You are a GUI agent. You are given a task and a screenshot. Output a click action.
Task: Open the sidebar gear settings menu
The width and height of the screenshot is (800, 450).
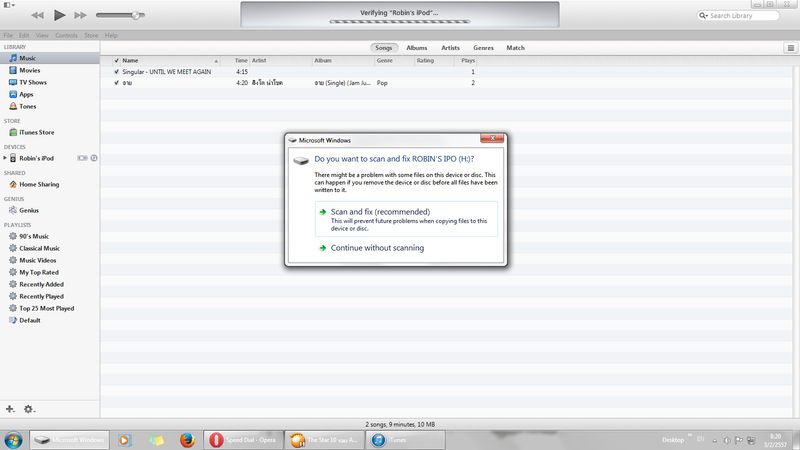click(29, 409)
